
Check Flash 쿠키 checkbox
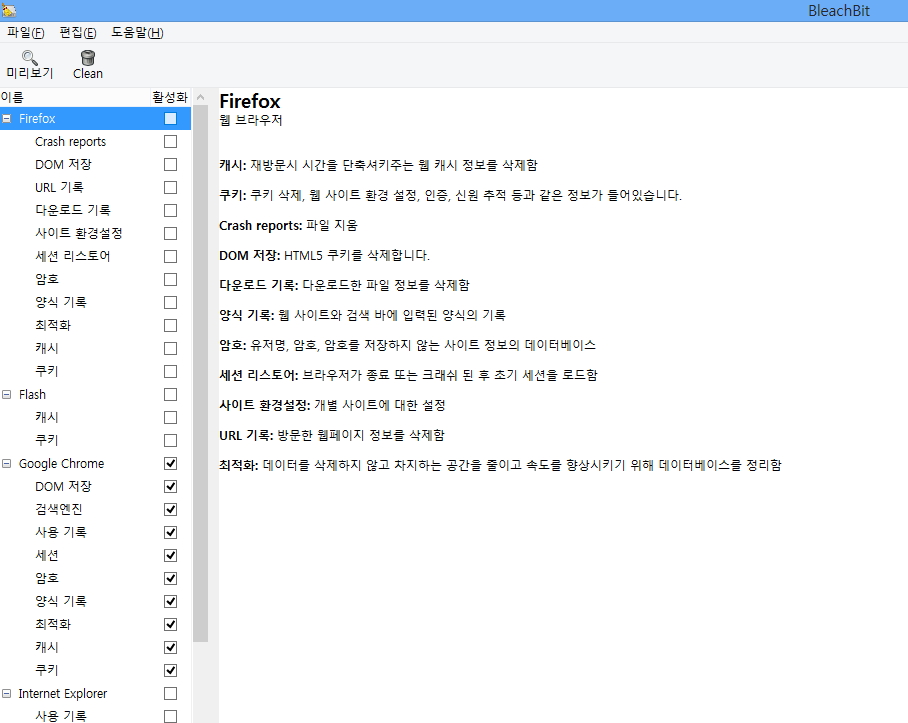pyautogui.click(x=170, y=441)
